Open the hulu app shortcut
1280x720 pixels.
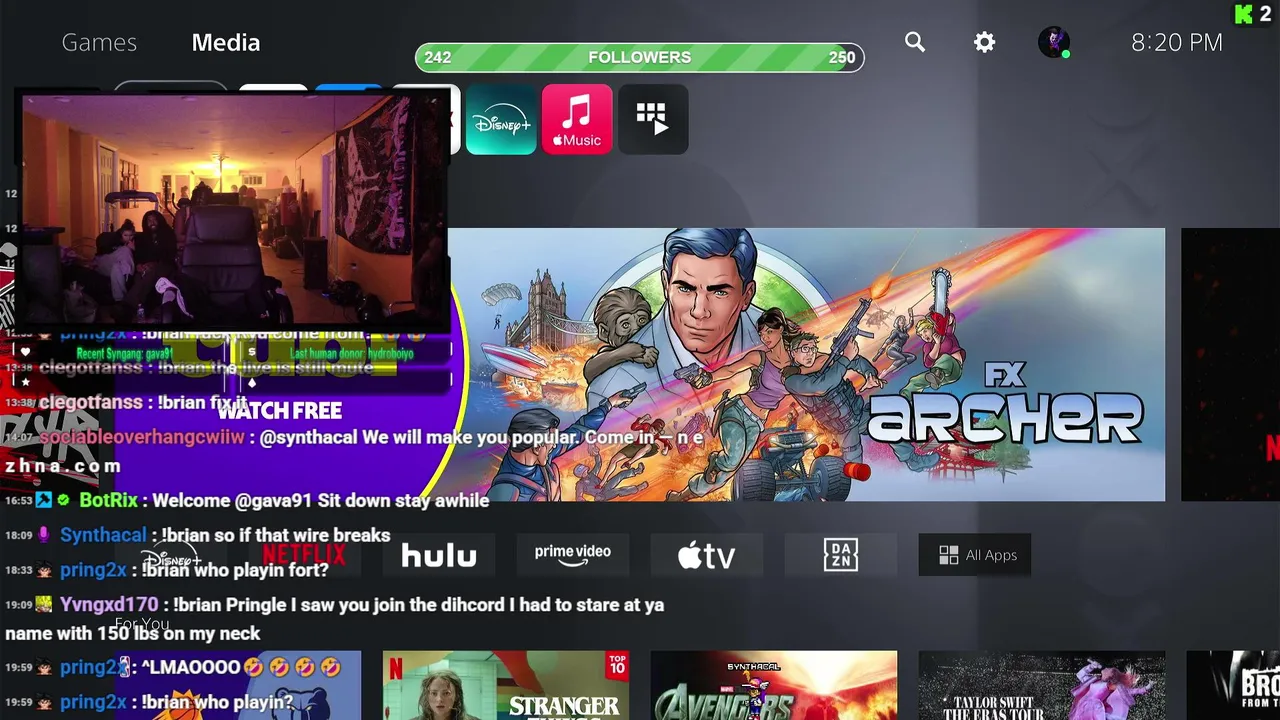click(x=439, y=555)
